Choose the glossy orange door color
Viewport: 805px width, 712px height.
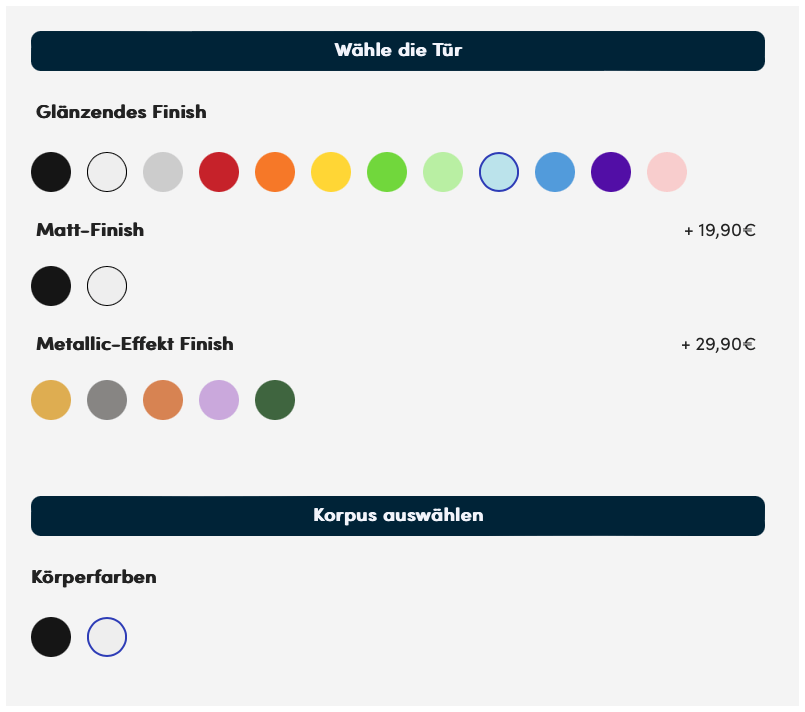point(275,172)
